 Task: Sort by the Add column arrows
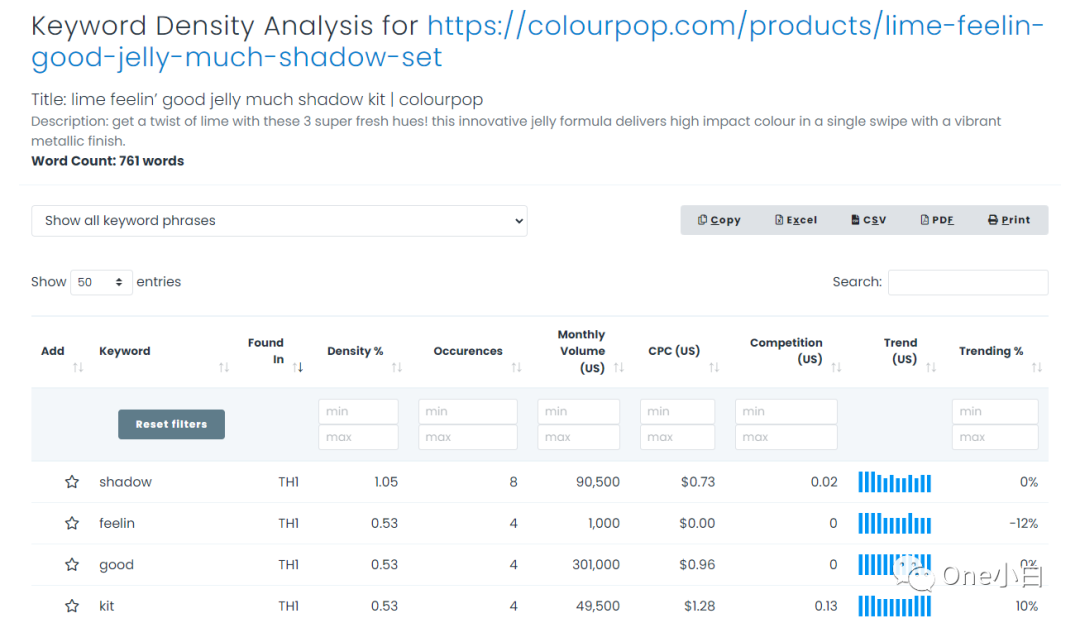click(78, 368)
